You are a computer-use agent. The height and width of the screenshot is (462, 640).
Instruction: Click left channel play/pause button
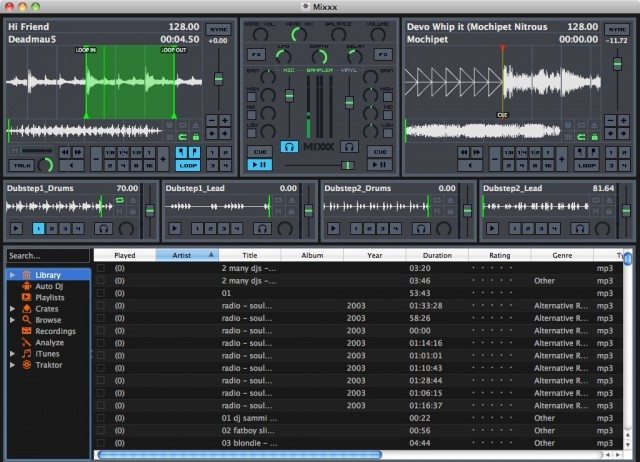tap(260, 164)
